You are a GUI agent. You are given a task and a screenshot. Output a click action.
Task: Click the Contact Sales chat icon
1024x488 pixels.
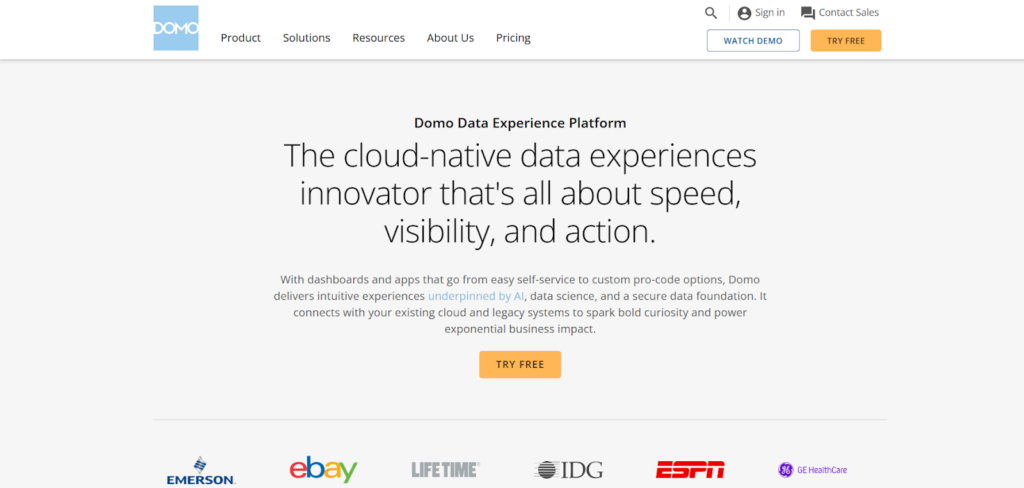pyautogui.click(x=808, y=13)
